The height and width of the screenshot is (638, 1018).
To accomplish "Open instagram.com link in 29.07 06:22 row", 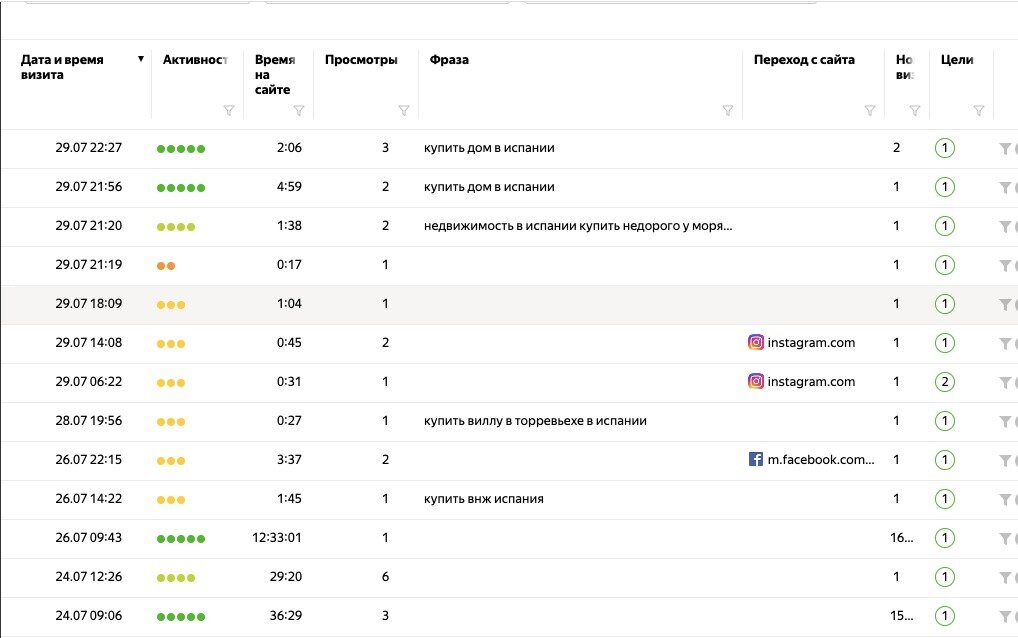I will 811,382.
